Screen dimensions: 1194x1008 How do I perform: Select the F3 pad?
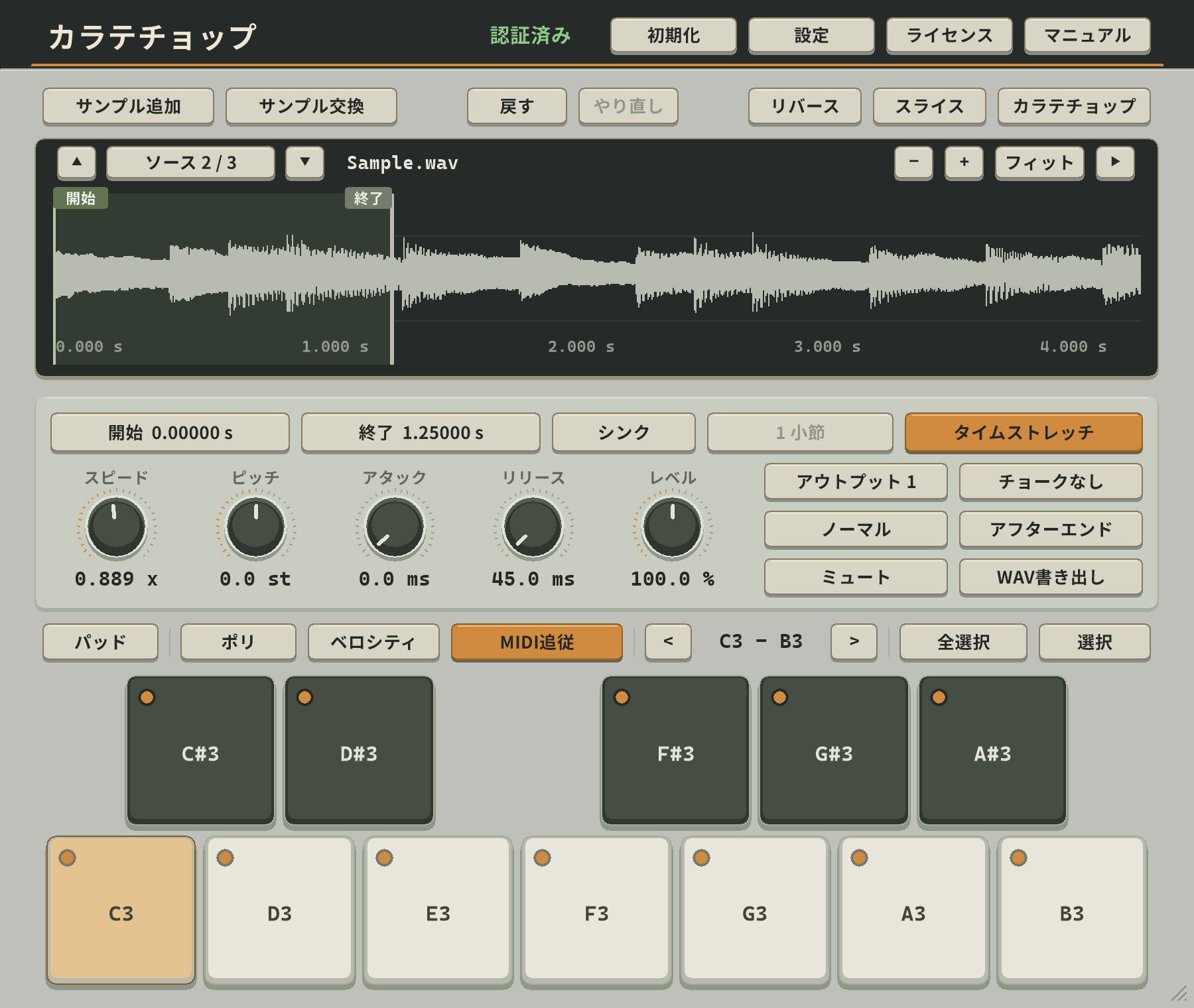point(596,910)
